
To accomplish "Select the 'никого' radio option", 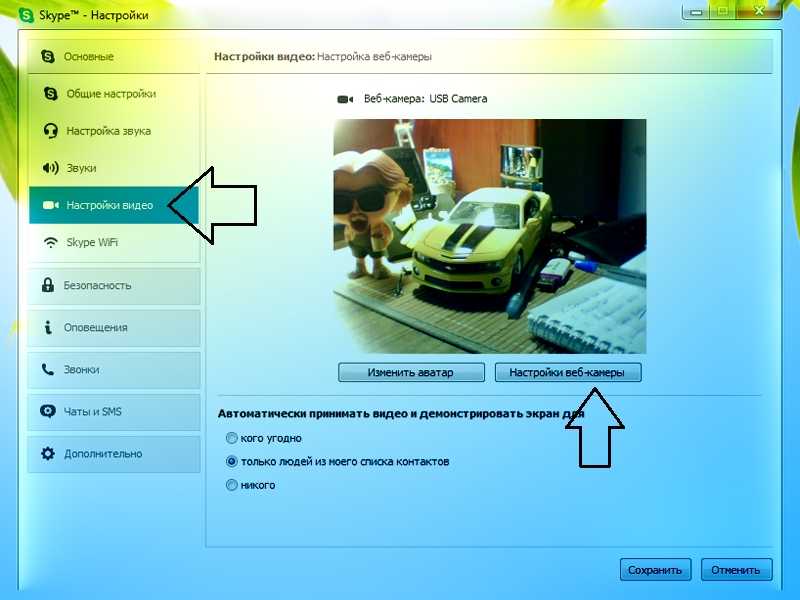I will pos(232,485).
